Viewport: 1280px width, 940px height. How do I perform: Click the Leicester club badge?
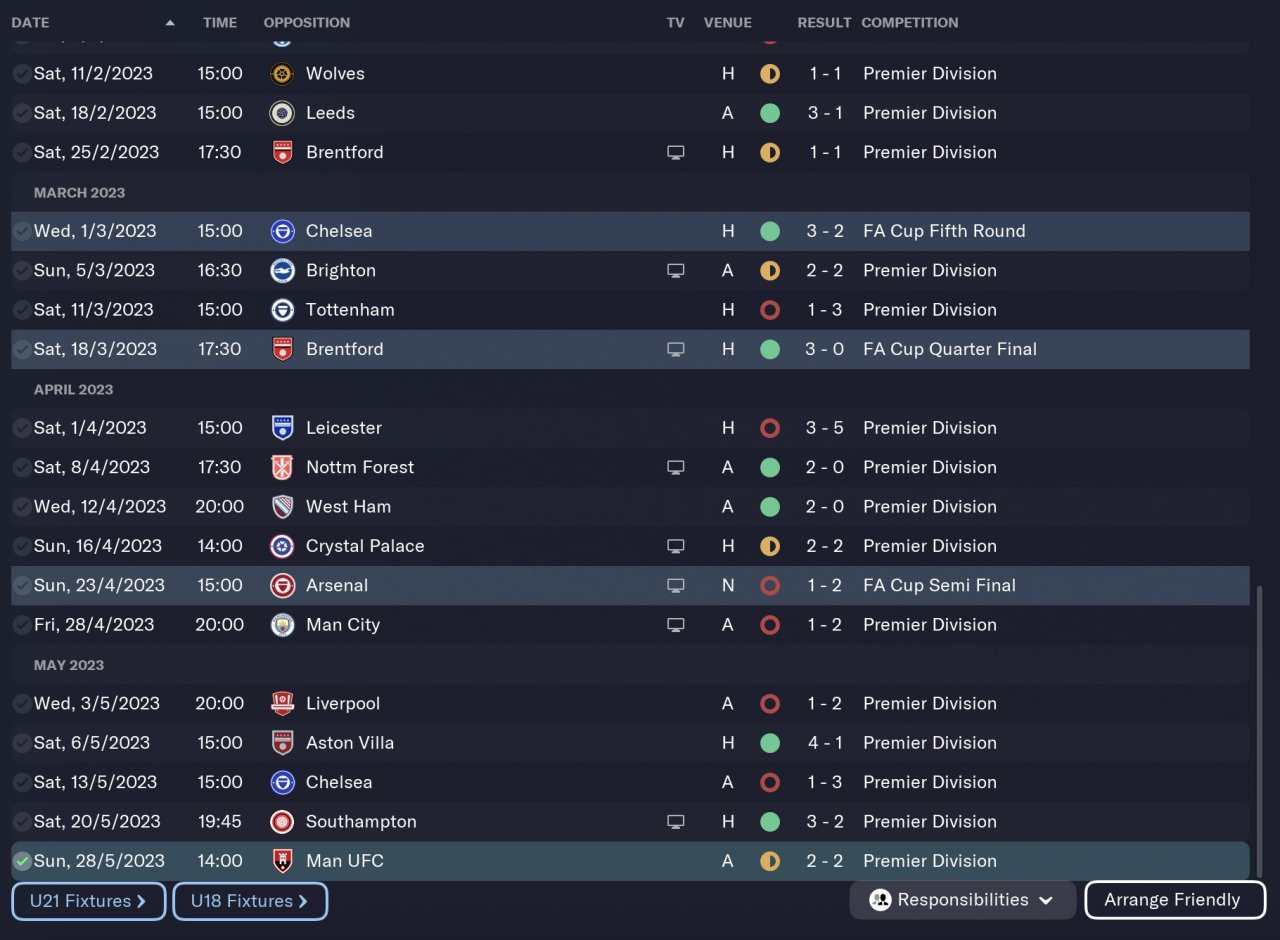pos(282,428)
